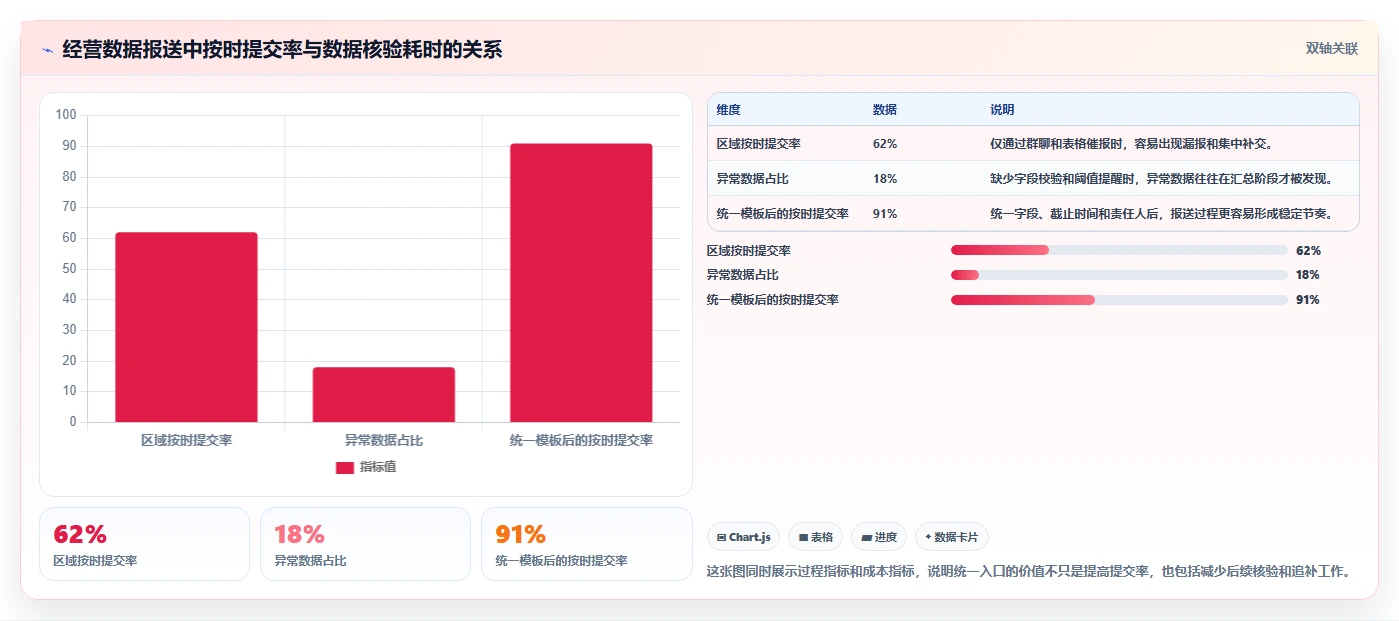Screen dimensions: 1399x621
Task: Toggle the 指标值 legend color box
Action: 344,467
